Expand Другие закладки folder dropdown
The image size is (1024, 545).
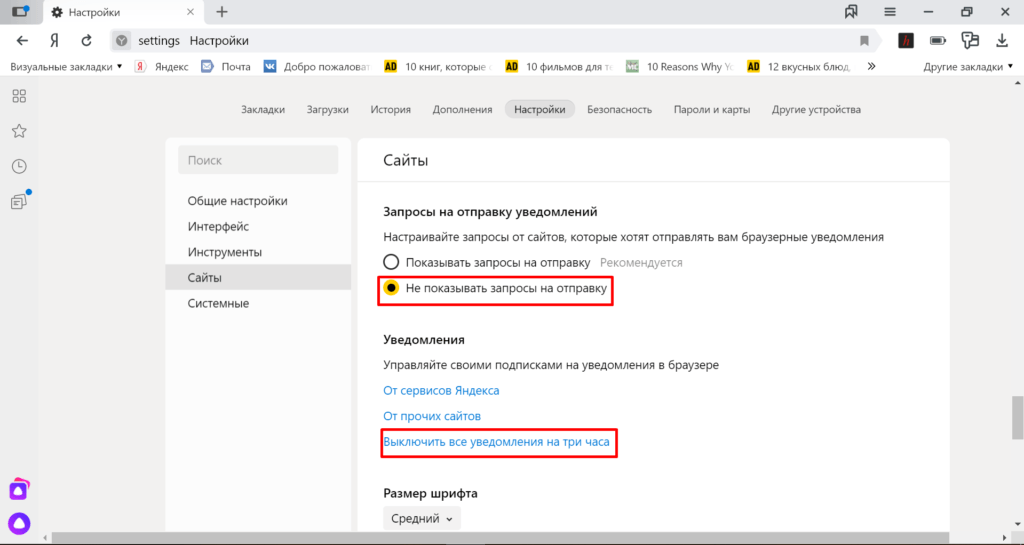pos(968,67)
